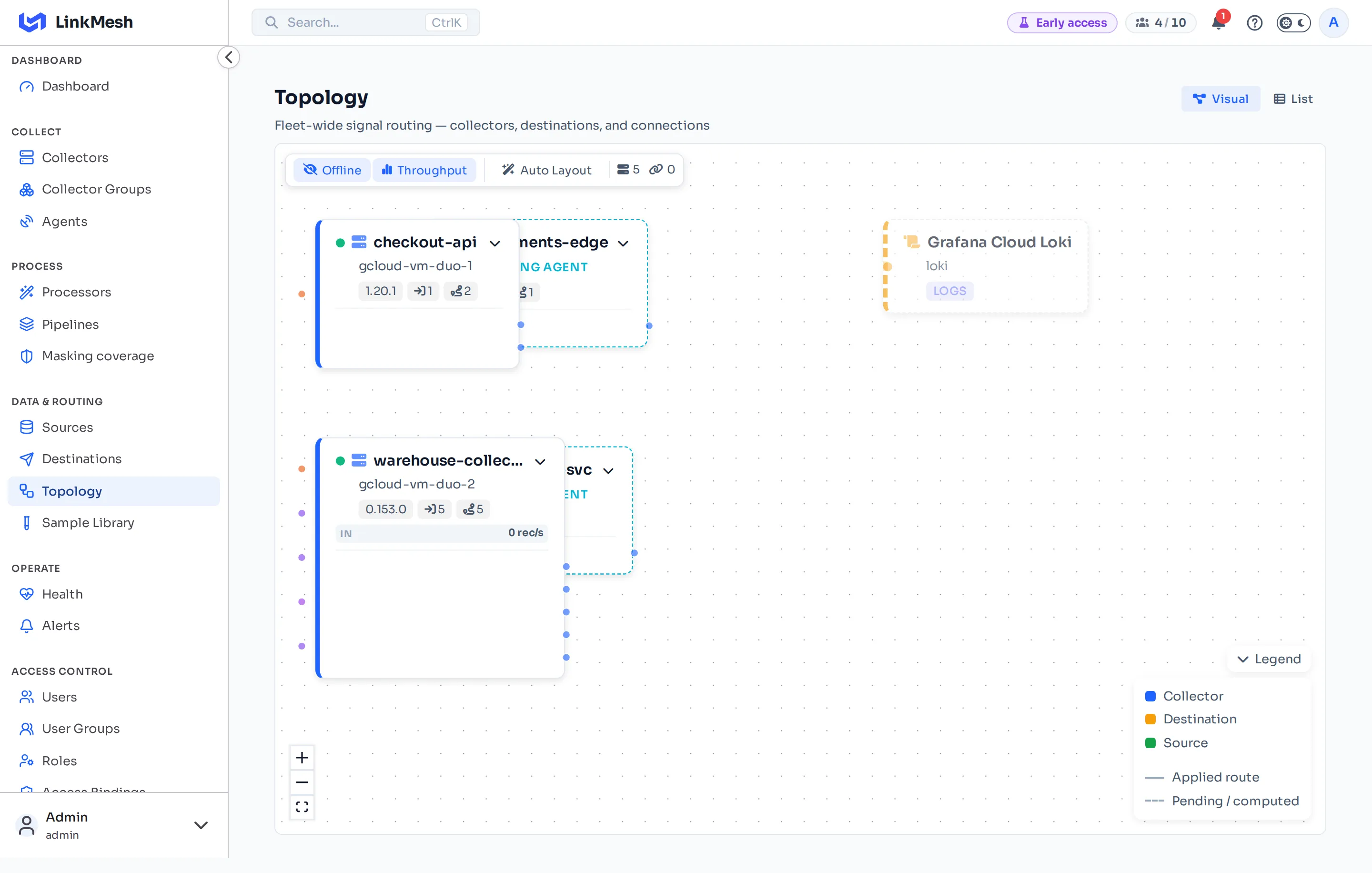Expand the warehouse-collector node chevron
Viewport: 1372px width, 873px height.
540,462
